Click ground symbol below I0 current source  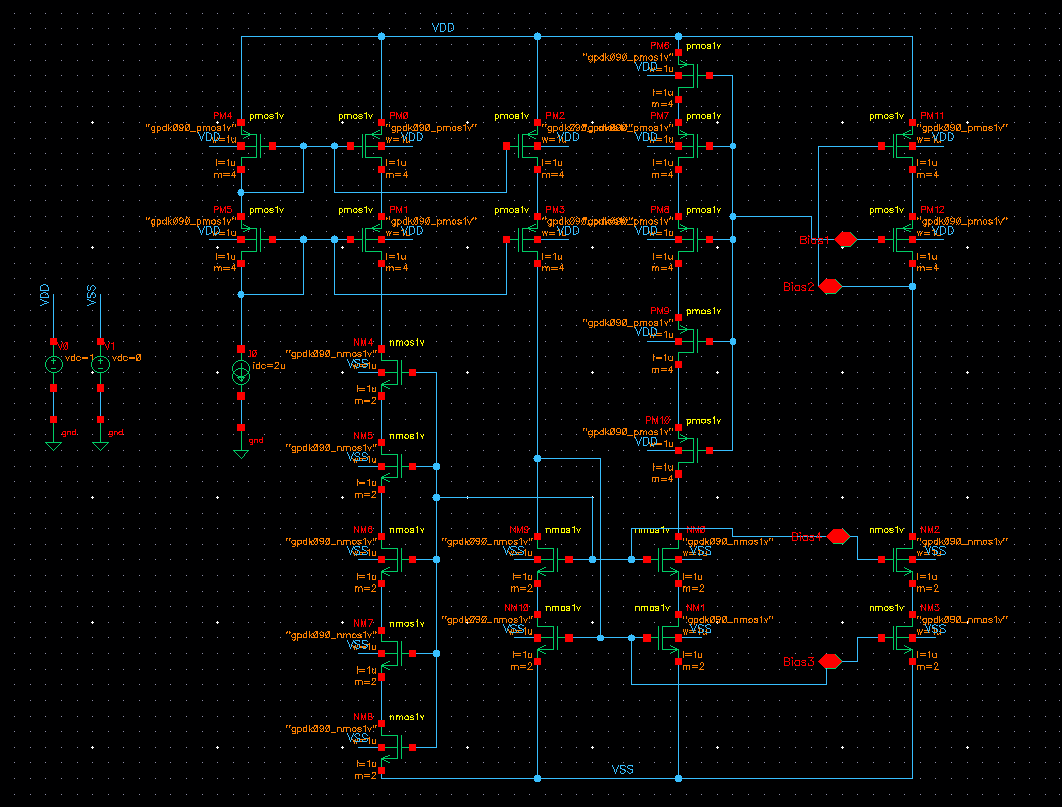(x=241, y=452)
